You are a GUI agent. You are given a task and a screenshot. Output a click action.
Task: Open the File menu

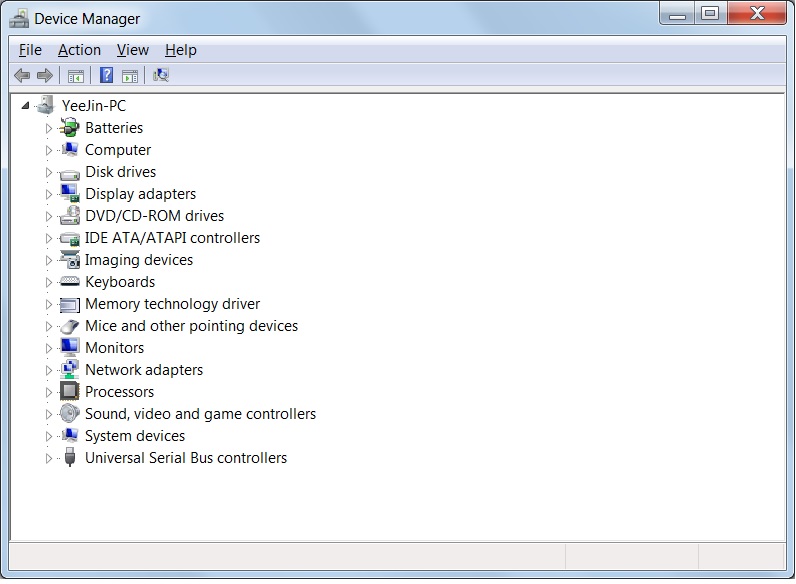[30, 50]
